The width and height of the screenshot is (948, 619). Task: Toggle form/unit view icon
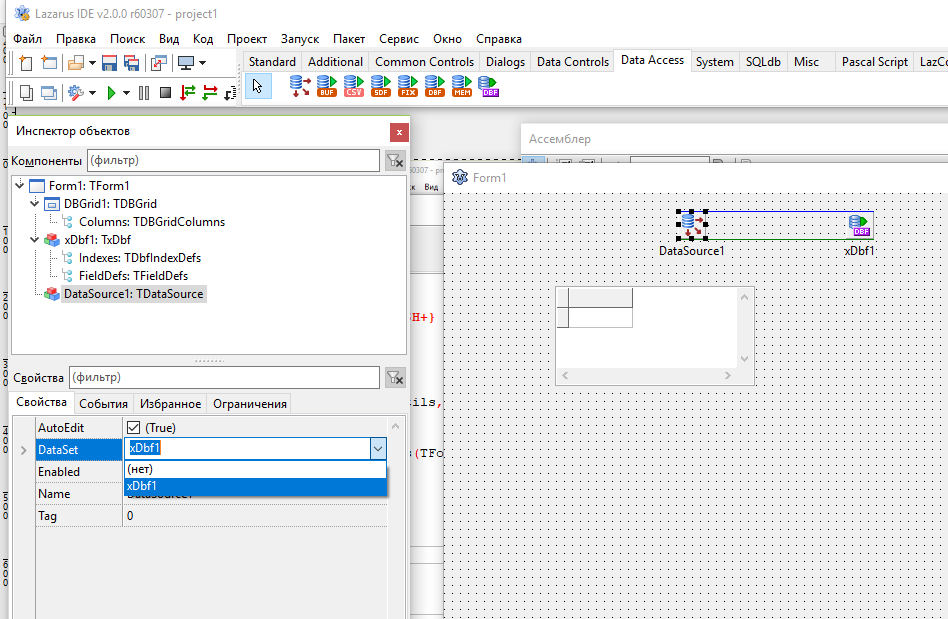(159, 63)
